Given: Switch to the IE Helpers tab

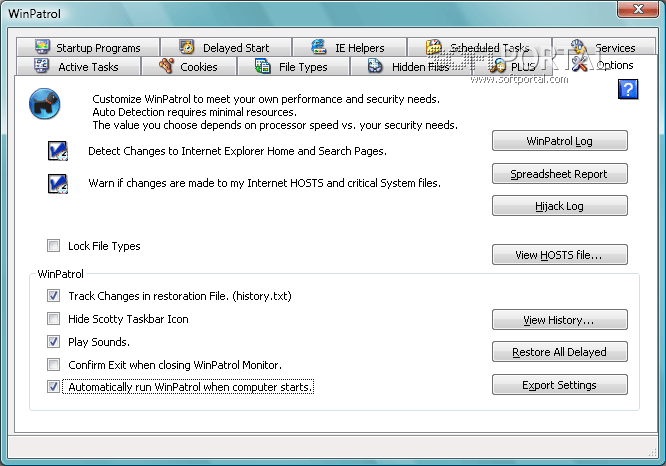Looking at the screenshot, I should coord(350,47).
